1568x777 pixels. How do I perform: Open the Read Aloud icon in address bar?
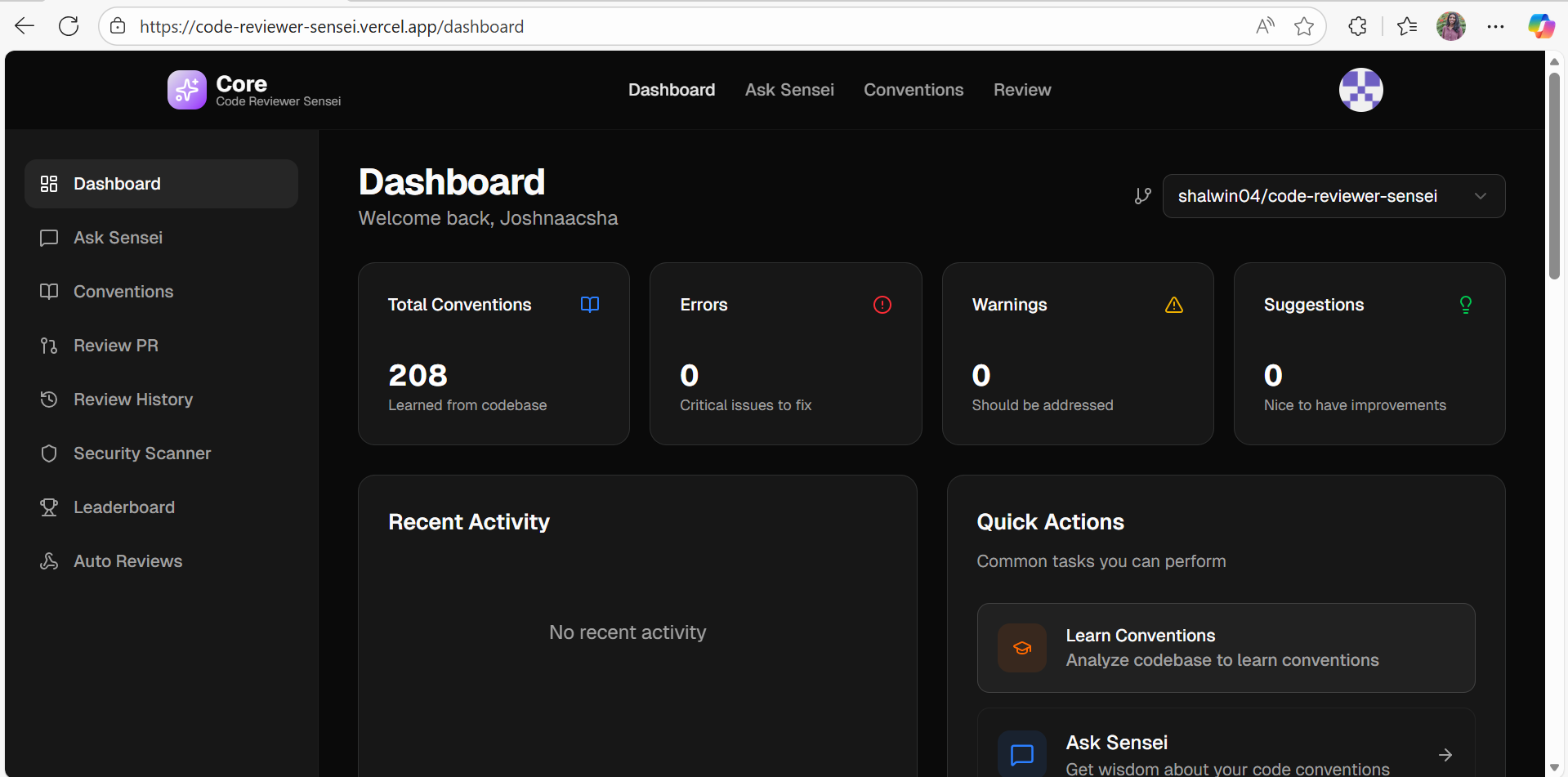pyautogui.click(x=1265, y=26)
